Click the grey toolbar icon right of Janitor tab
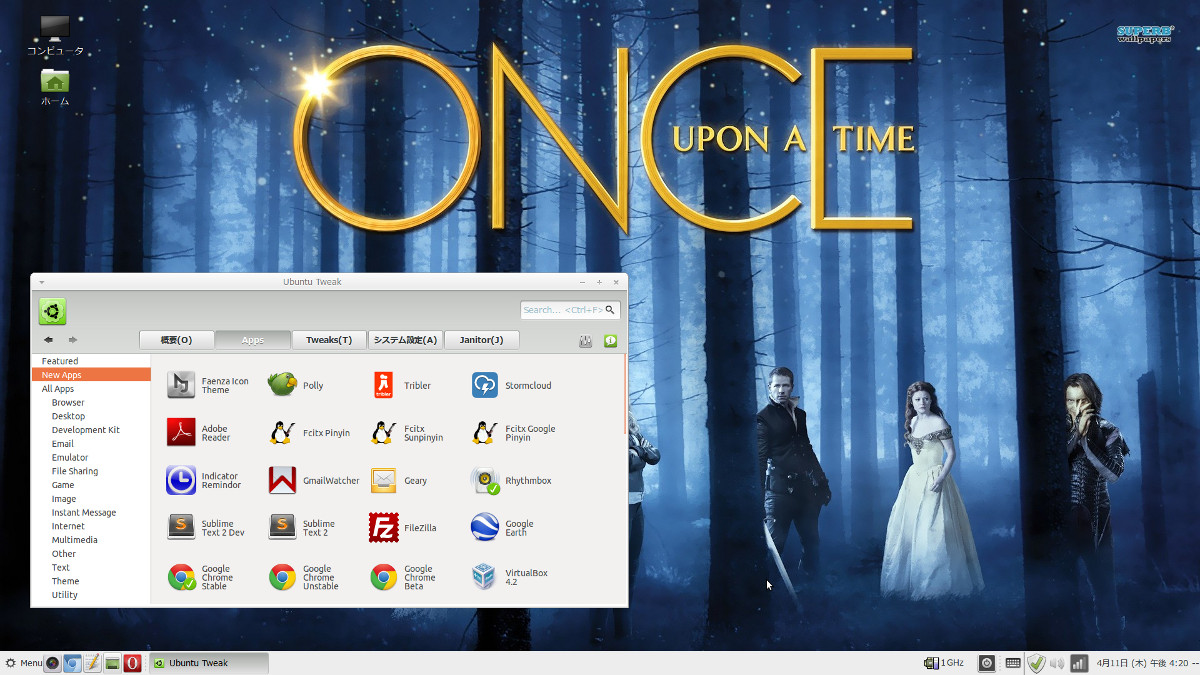 585,341
